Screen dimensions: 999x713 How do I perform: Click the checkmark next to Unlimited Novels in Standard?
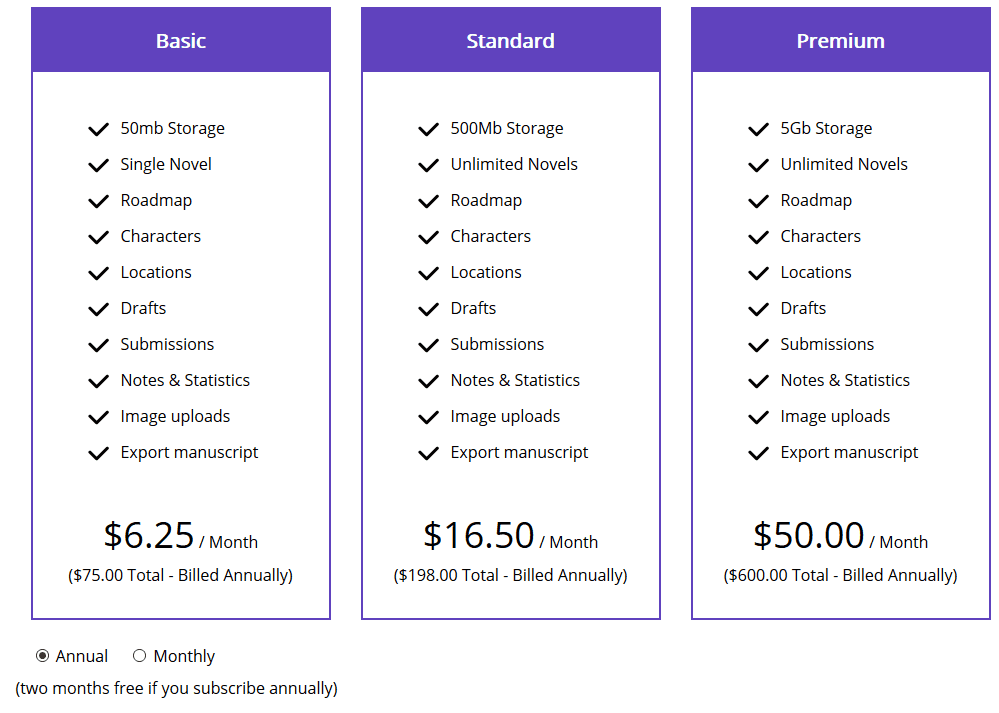(428, 164)
